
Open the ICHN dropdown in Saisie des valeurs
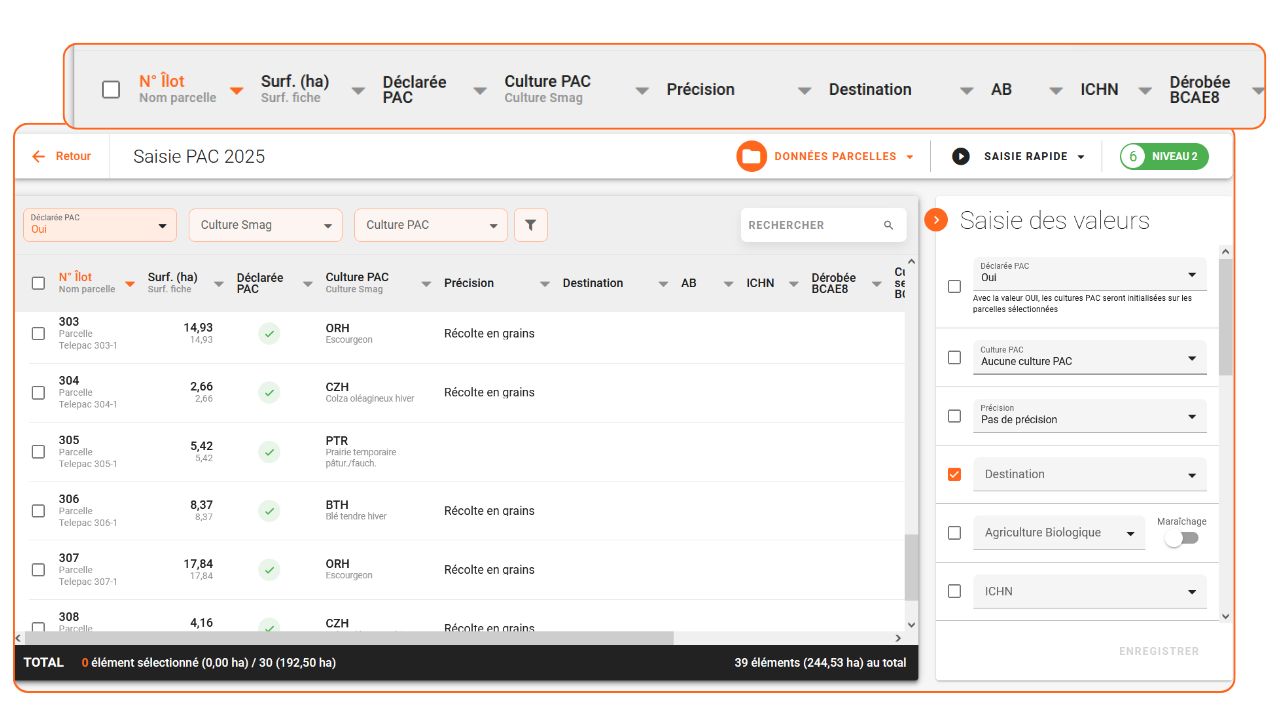tap(1090, 591)
